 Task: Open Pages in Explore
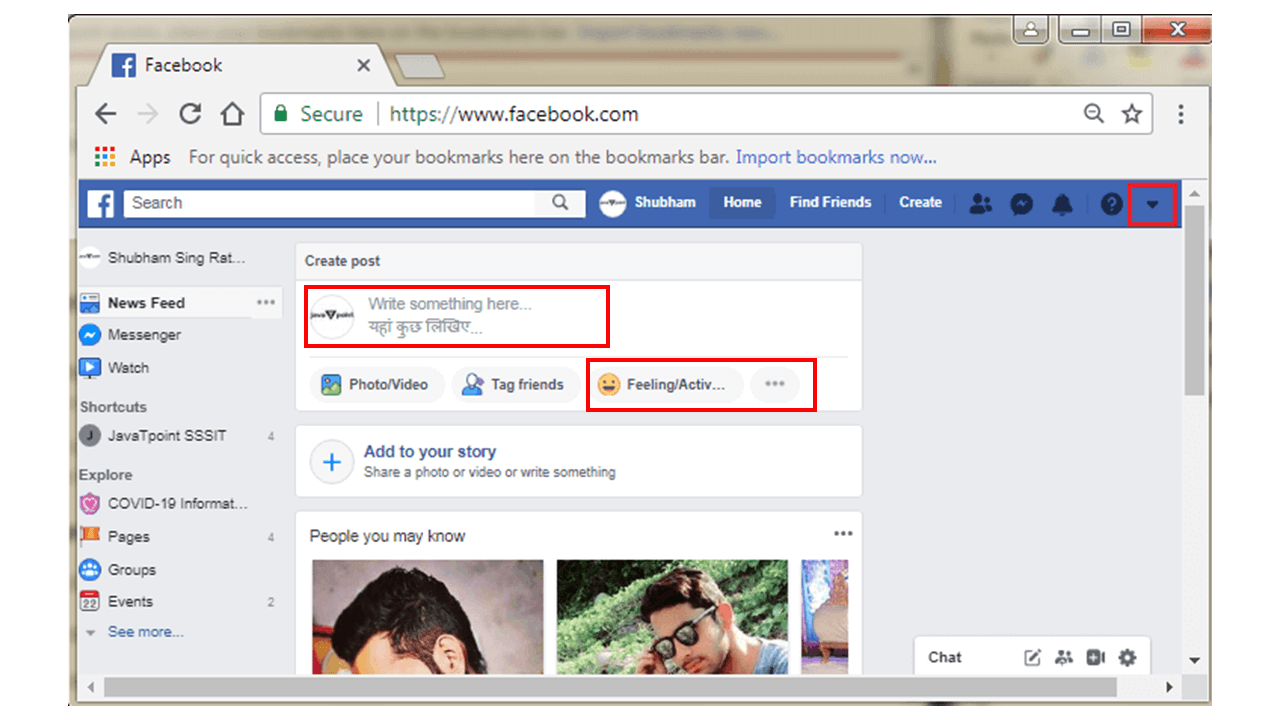pyautogui.click(x=115, y=537)
